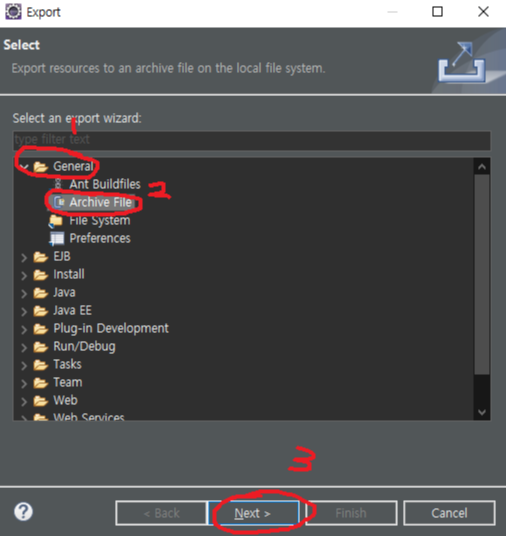Click the scrollbar down arrow

(482, 412)
